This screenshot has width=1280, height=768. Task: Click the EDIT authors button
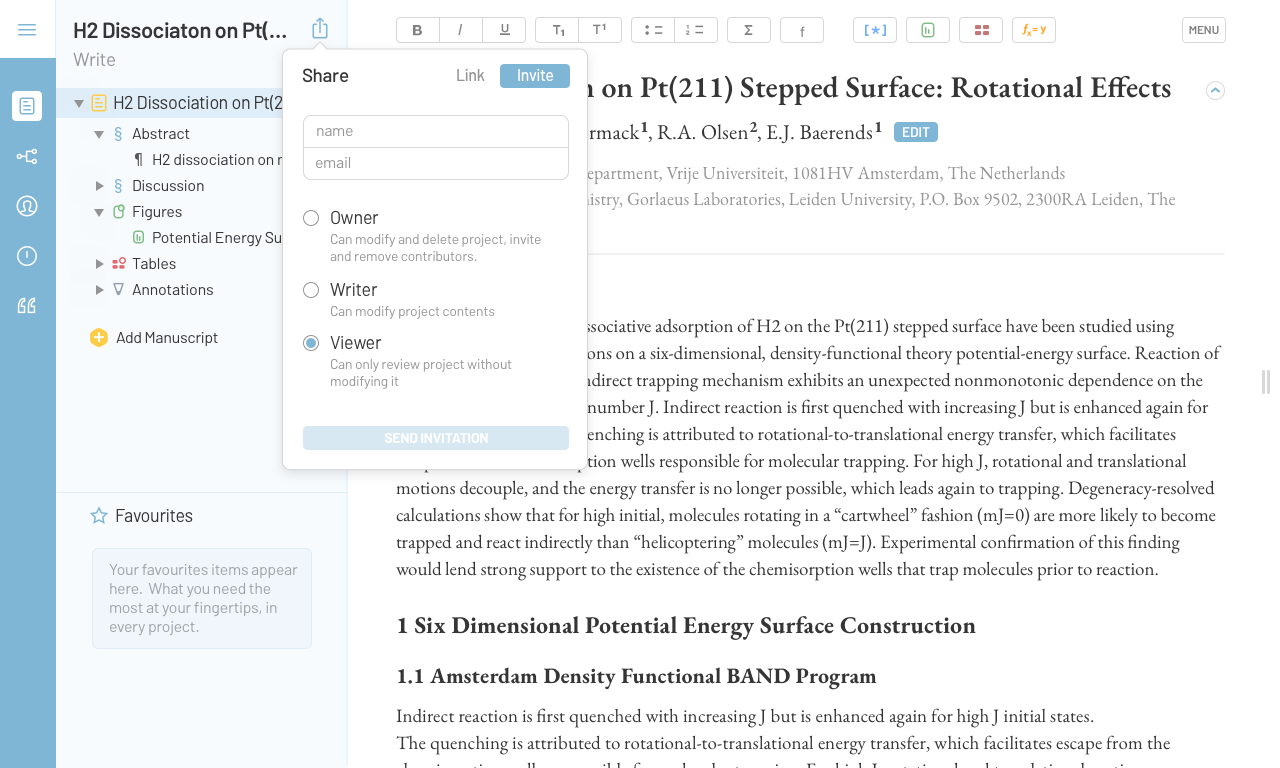[916, 132]
